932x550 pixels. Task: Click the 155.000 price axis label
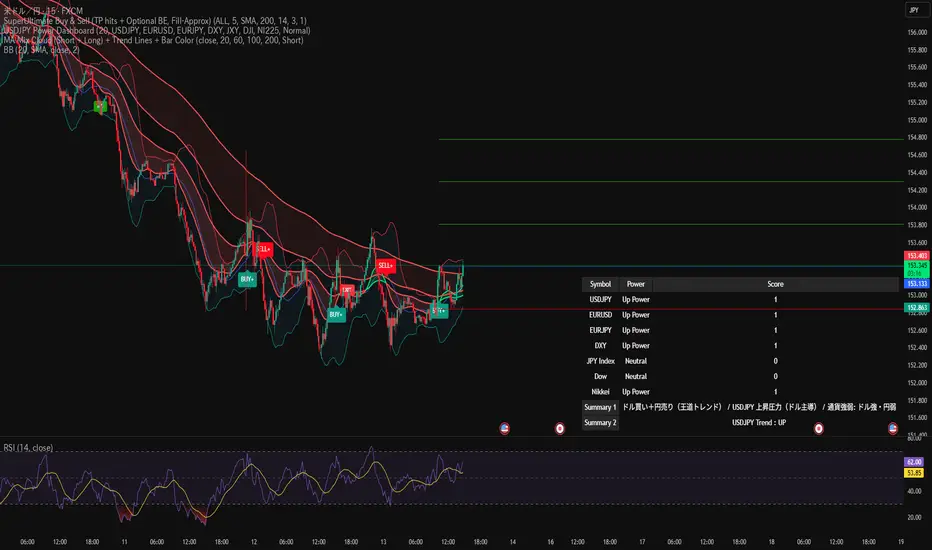[917, 120]
